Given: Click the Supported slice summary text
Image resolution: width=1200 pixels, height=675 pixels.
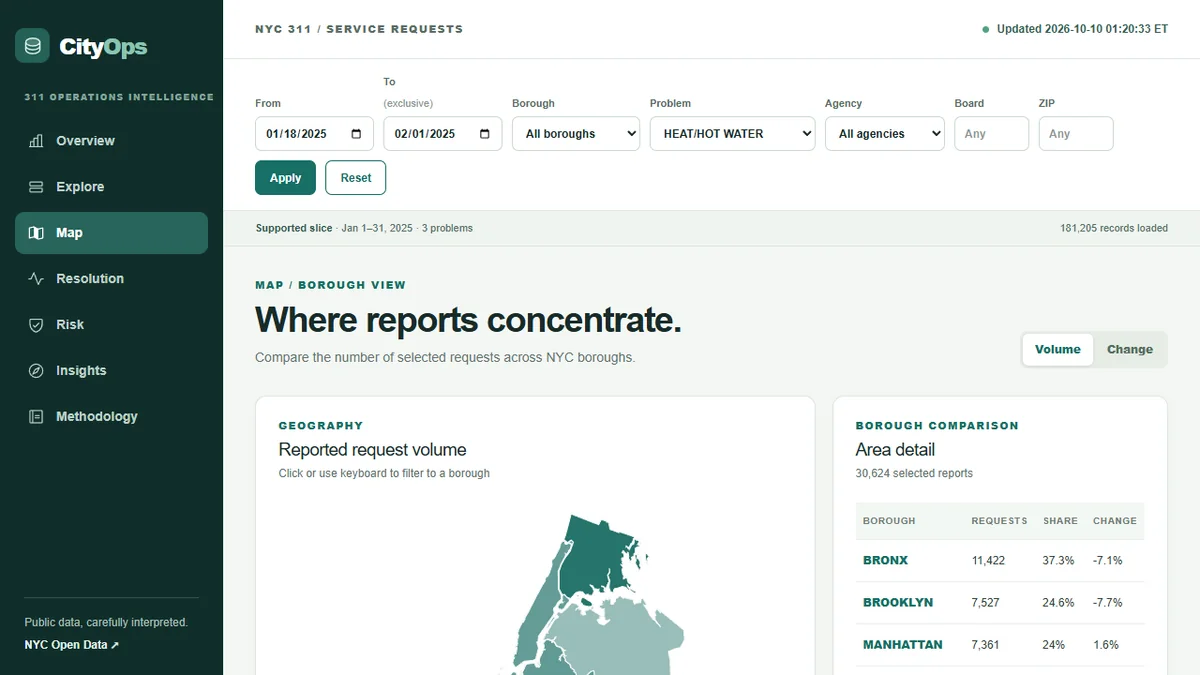Looking at the screenshot, I should click(x=364, y=228).
